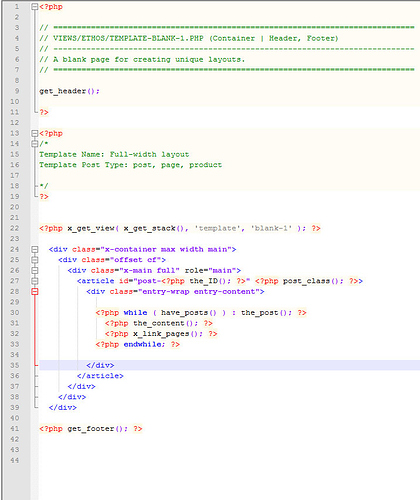
Task: Click the closing article tag
Action: pos(100,376)
